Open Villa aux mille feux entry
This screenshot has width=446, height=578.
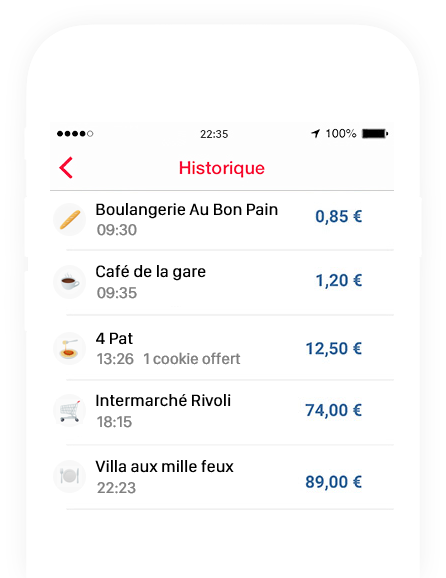tap(222, 477)
